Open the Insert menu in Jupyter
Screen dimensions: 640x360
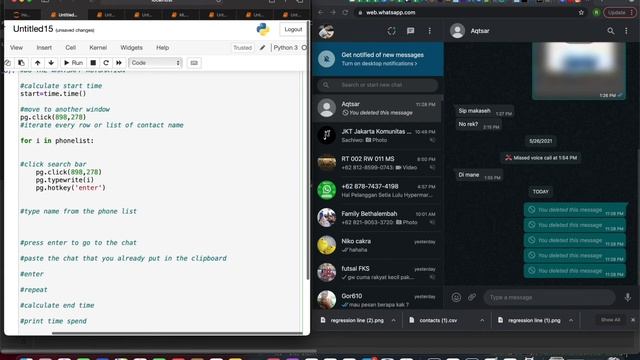(44, 48)
